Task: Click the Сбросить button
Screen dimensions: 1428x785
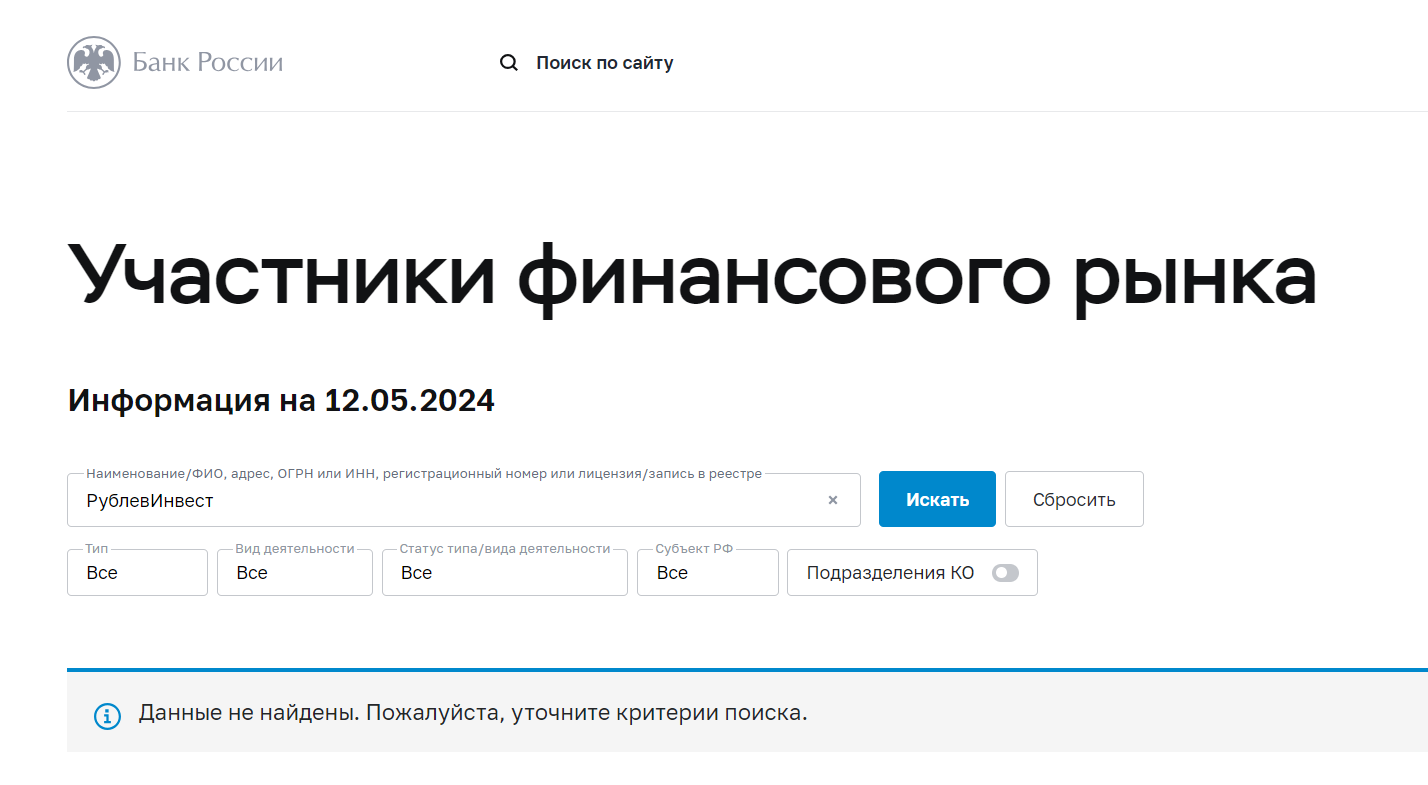Action: (x=1074, y=499)
